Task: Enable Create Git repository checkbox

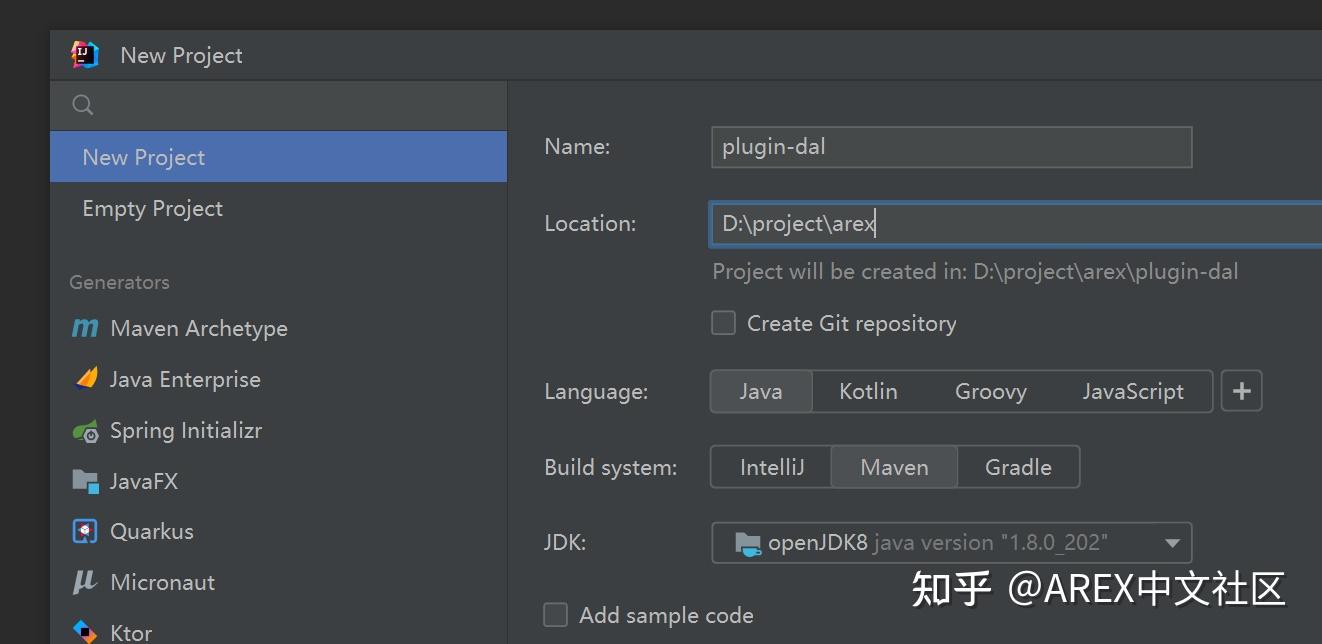Action: [723, 323]
